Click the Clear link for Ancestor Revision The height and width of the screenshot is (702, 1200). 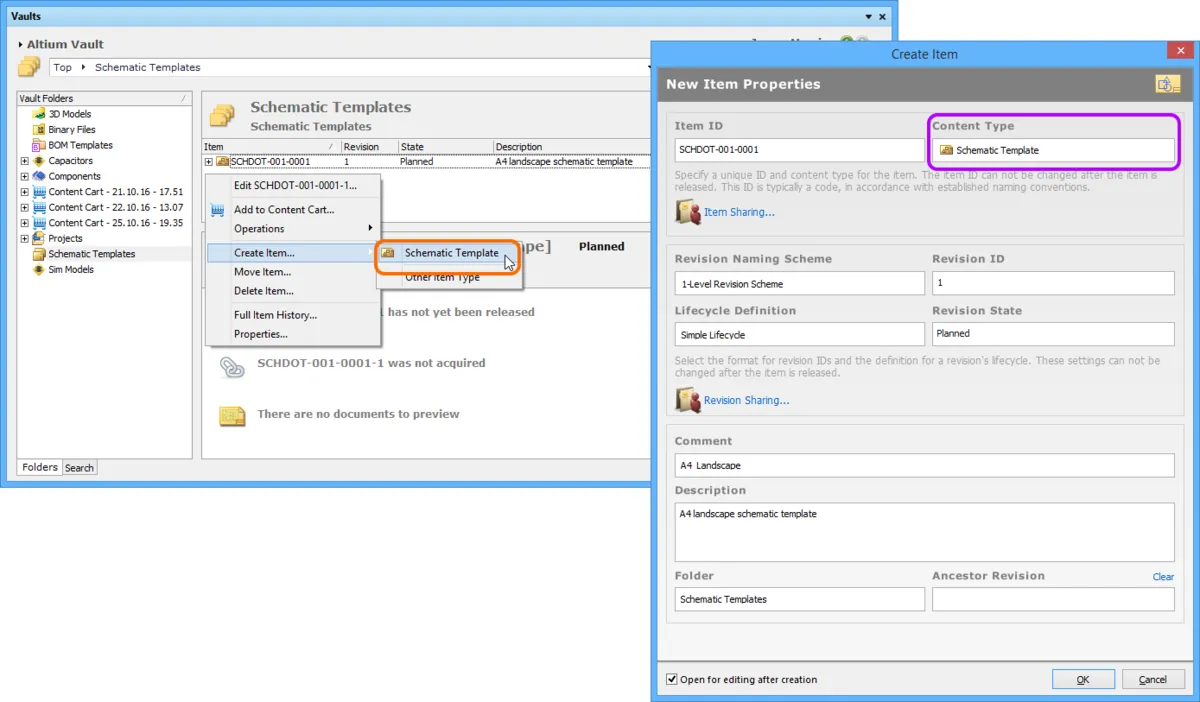point(1163,577)
